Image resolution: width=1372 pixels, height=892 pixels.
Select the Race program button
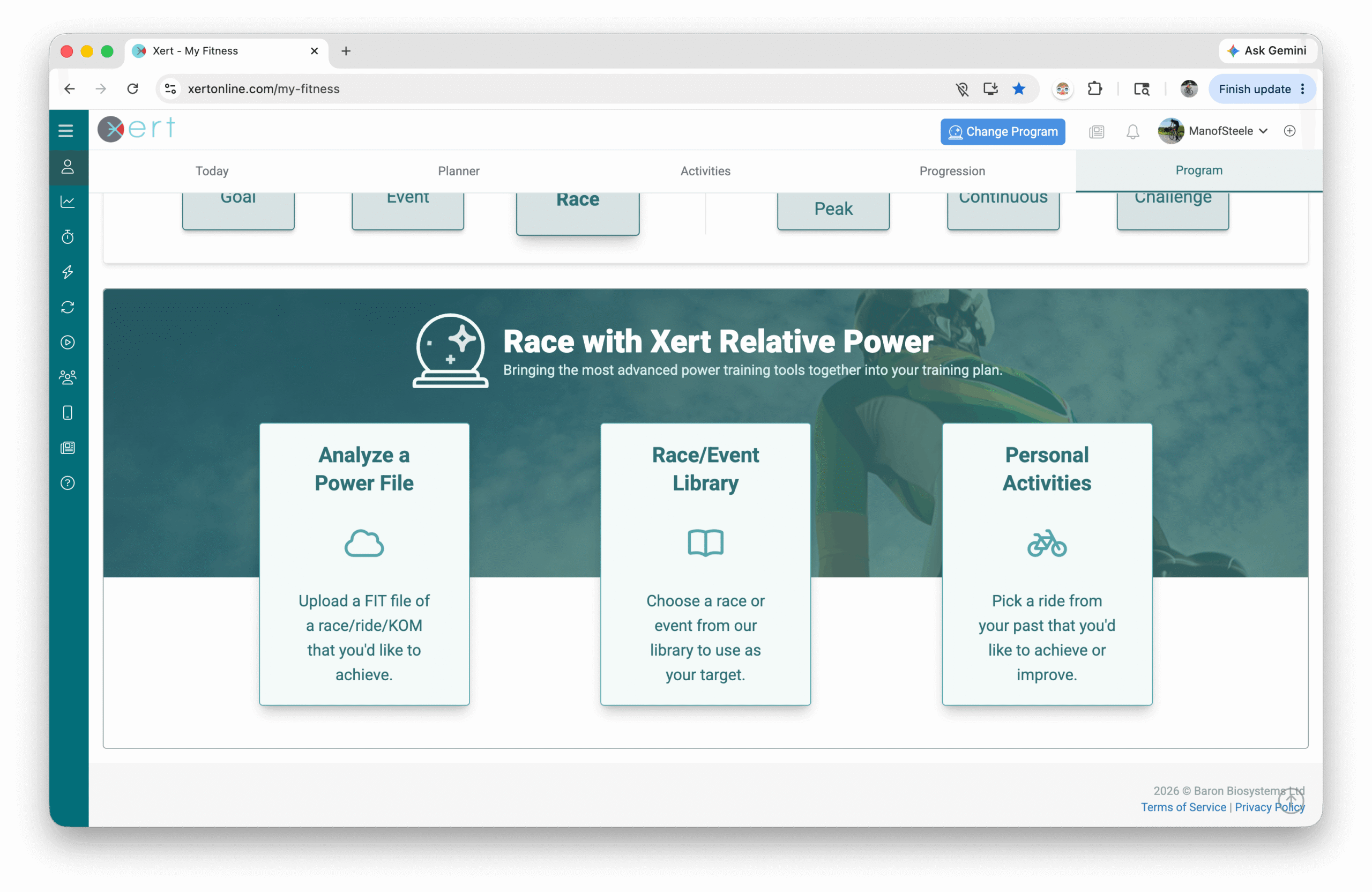tap(578, 213)
